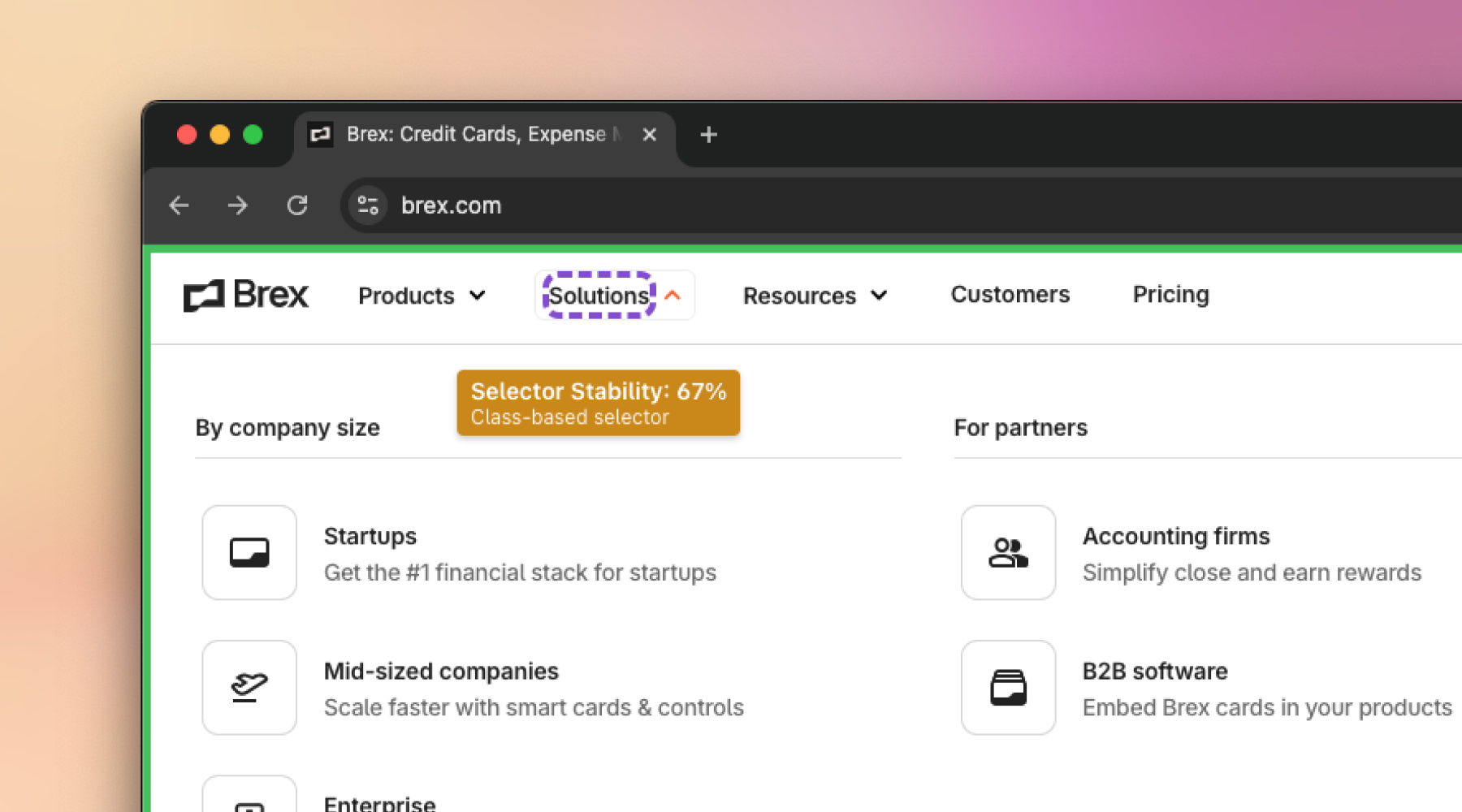
Task: Click the browser forward arrow
Action: pos(237,205)
